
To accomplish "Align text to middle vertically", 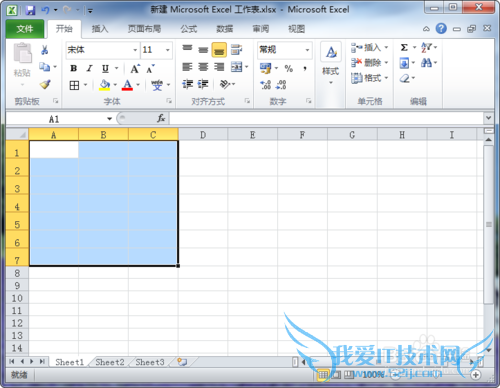I will (203, 50).
